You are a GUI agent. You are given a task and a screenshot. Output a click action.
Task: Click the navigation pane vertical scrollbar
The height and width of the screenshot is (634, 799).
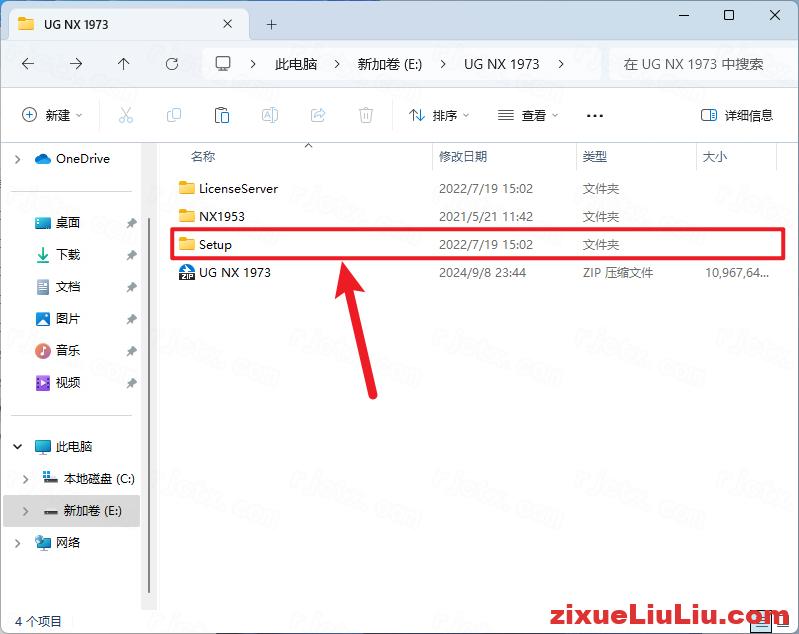point(148,405)
